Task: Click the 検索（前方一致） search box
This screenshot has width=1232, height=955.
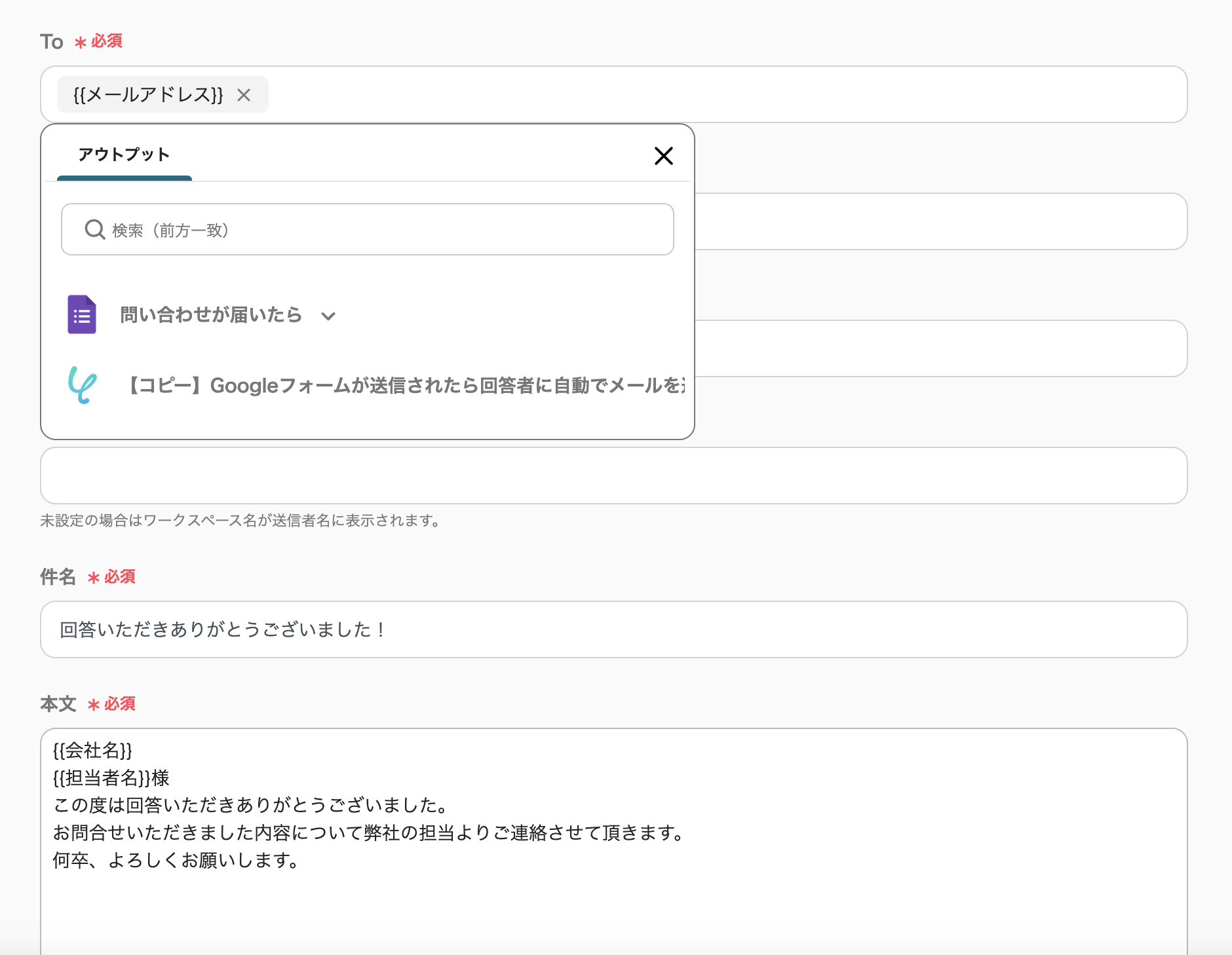Action: 367,229
